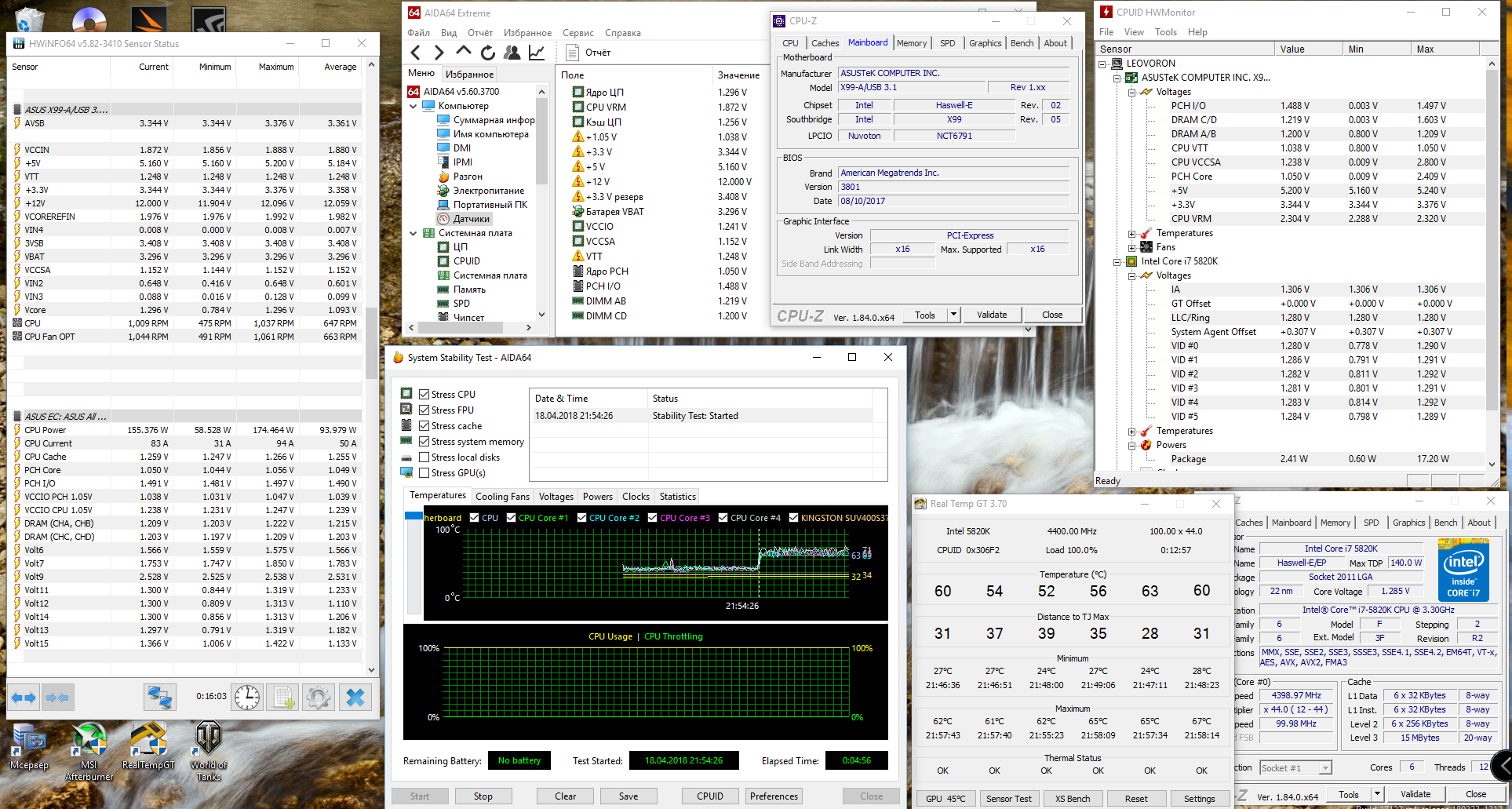Refresh the AIDA64 sensor page
This screenshot has width=1512, height=809.
point(488,53)
